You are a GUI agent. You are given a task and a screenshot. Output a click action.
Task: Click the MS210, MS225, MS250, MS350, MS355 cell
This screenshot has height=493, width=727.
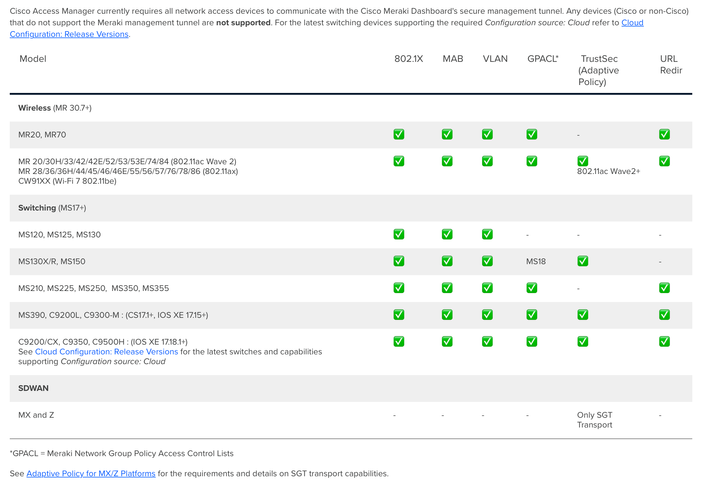click(x=94, y=288)
